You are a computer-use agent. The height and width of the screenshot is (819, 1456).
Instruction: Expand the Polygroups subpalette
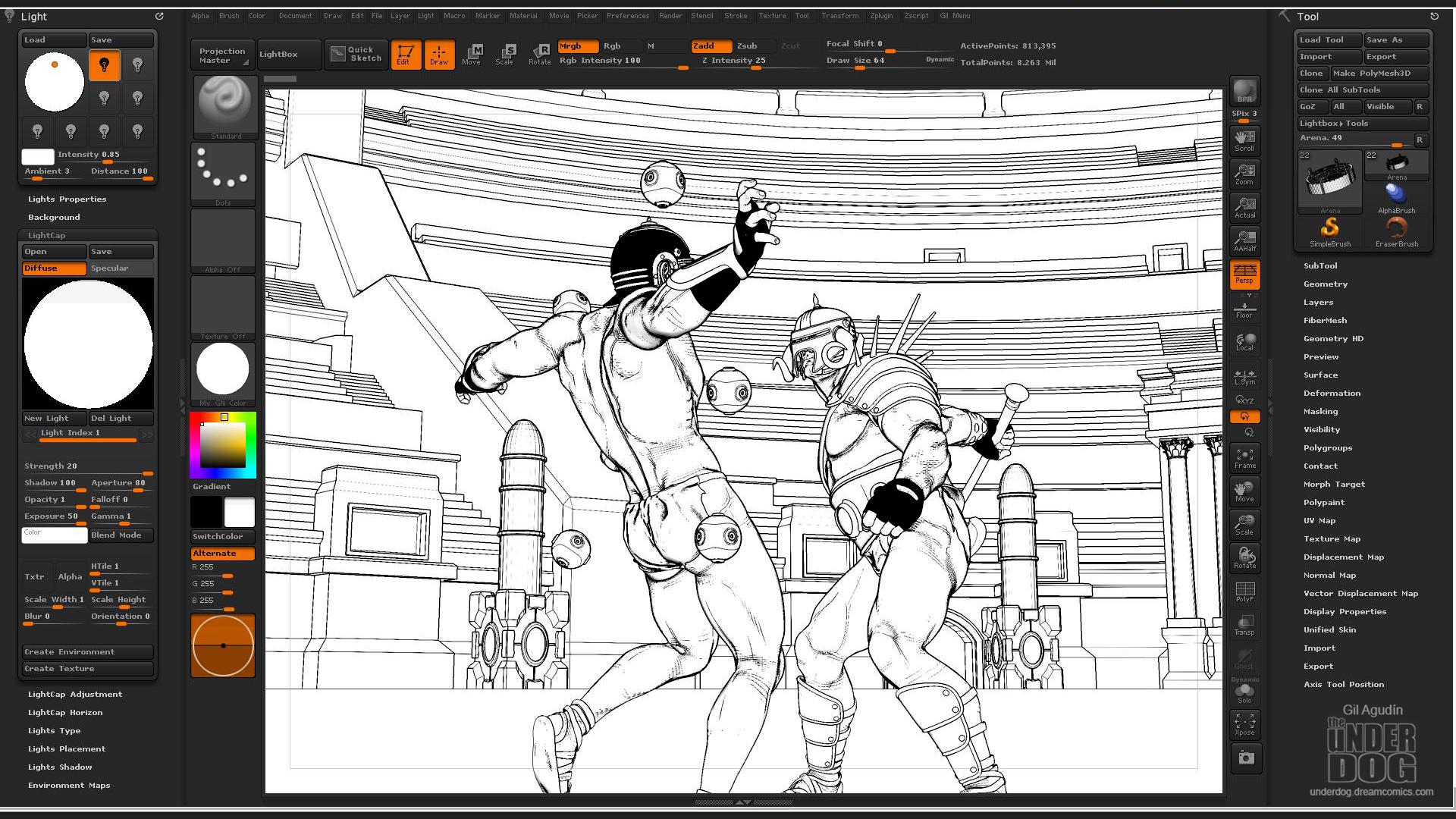1327,448
